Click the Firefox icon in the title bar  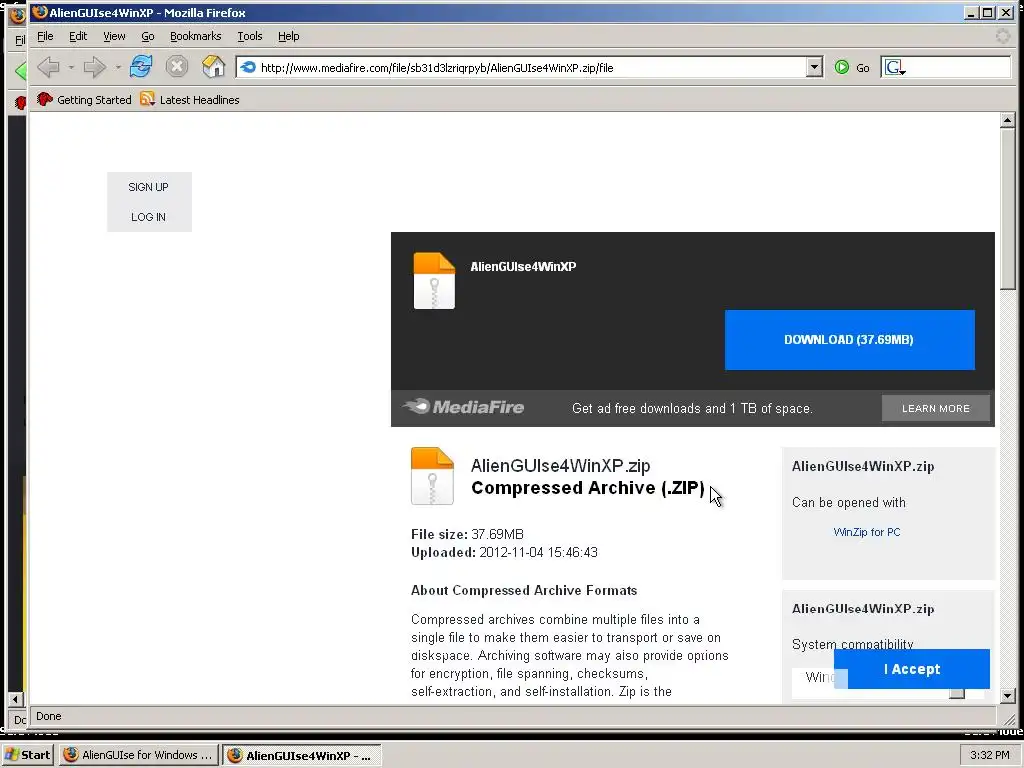[x=40, y=12]
